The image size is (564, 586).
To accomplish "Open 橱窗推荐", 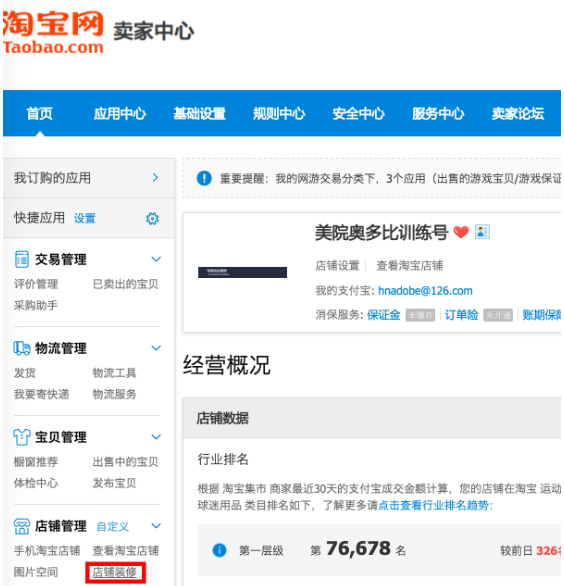I will (36, 462).
